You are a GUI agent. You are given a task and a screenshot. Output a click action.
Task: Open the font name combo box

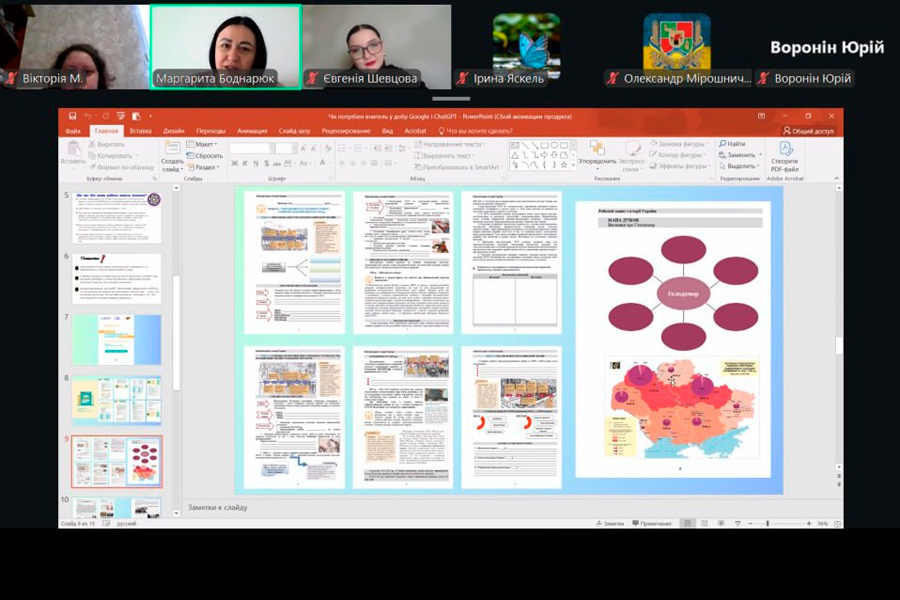pos(251,149)
